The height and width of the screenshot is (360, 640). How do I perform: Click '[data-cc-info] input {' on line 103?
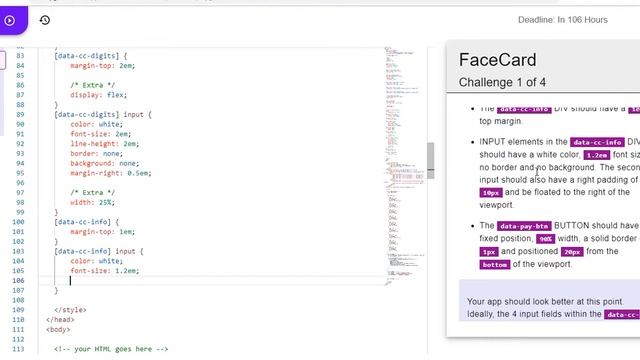click(99, 251)
